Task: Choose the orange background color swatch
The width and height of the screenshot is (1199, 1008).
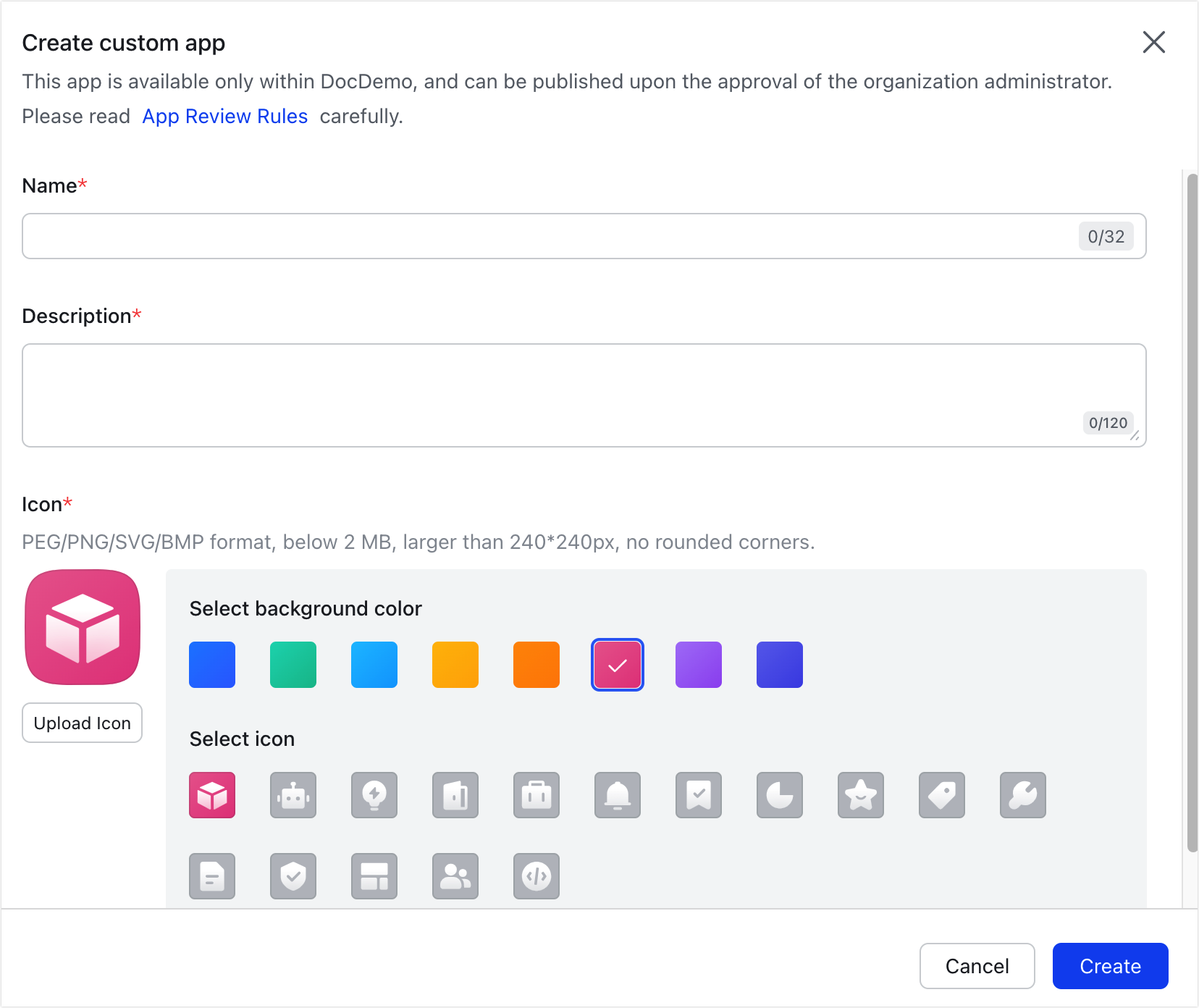Action: (537, 665)
